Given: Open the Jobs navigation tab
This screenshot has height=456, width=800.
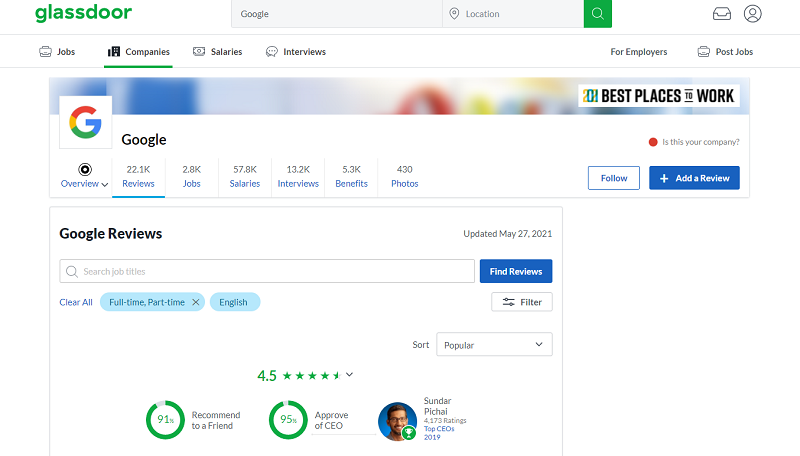Looking at the screenshot, I should pyautogui.click(x=57, y=52).
